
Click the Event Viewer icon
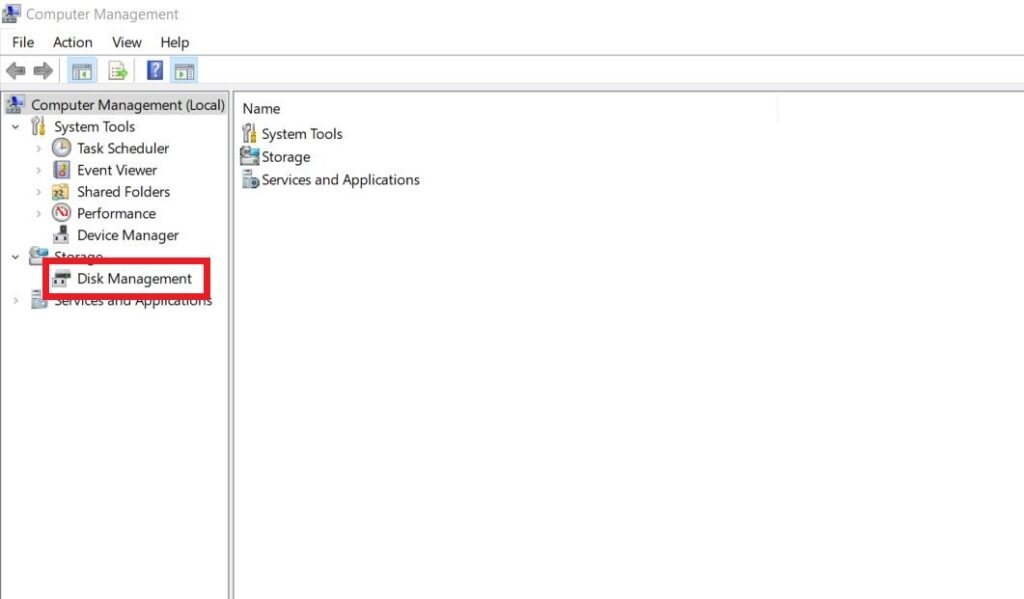[x=61, y=170]
